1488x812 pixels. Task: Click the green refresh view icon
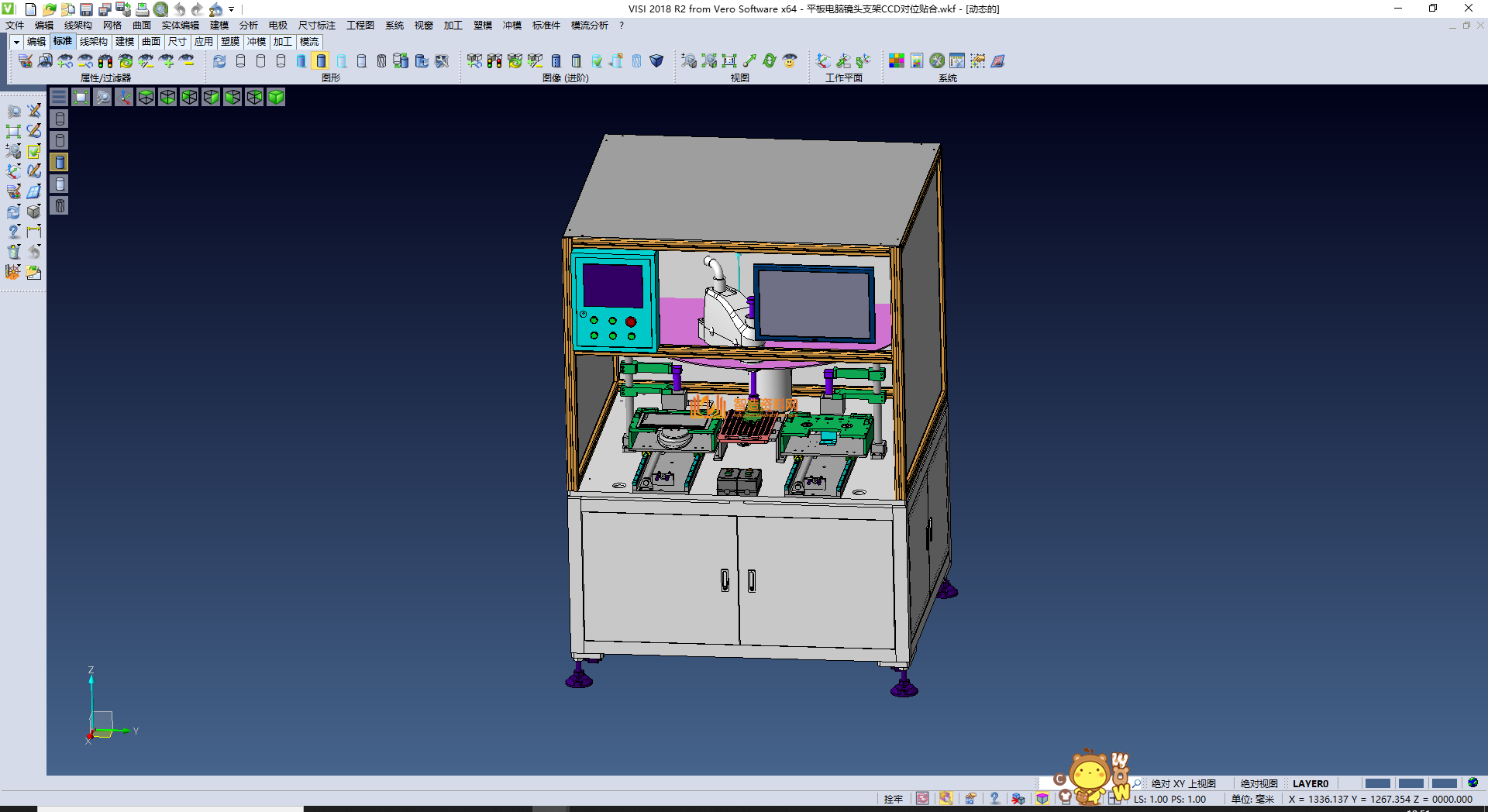[769, 61]
